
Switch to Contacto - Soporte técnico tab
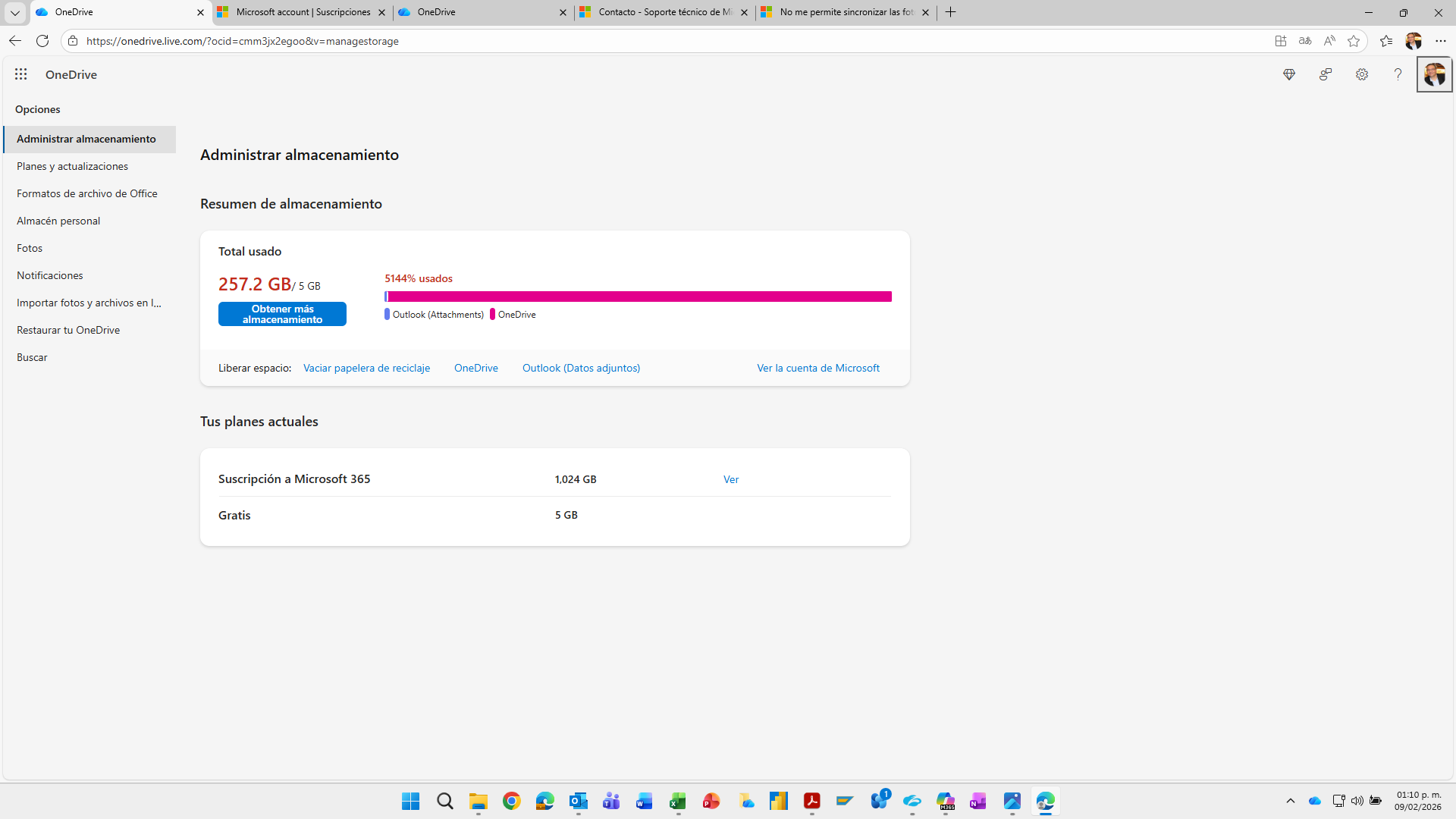tap(664, 12)
